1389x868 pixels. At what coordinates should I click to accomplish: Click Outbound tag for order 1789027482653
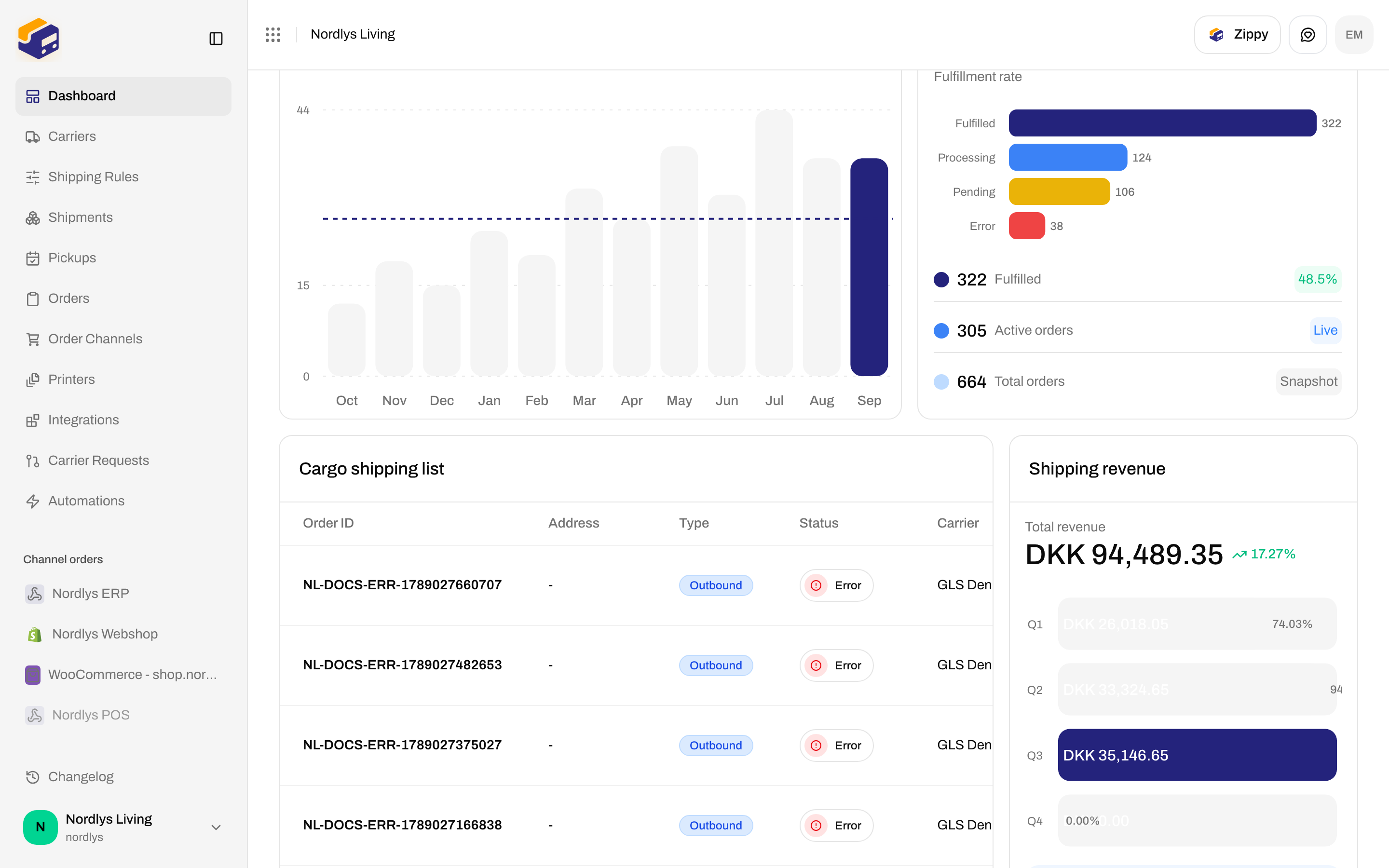pos(716,665)
